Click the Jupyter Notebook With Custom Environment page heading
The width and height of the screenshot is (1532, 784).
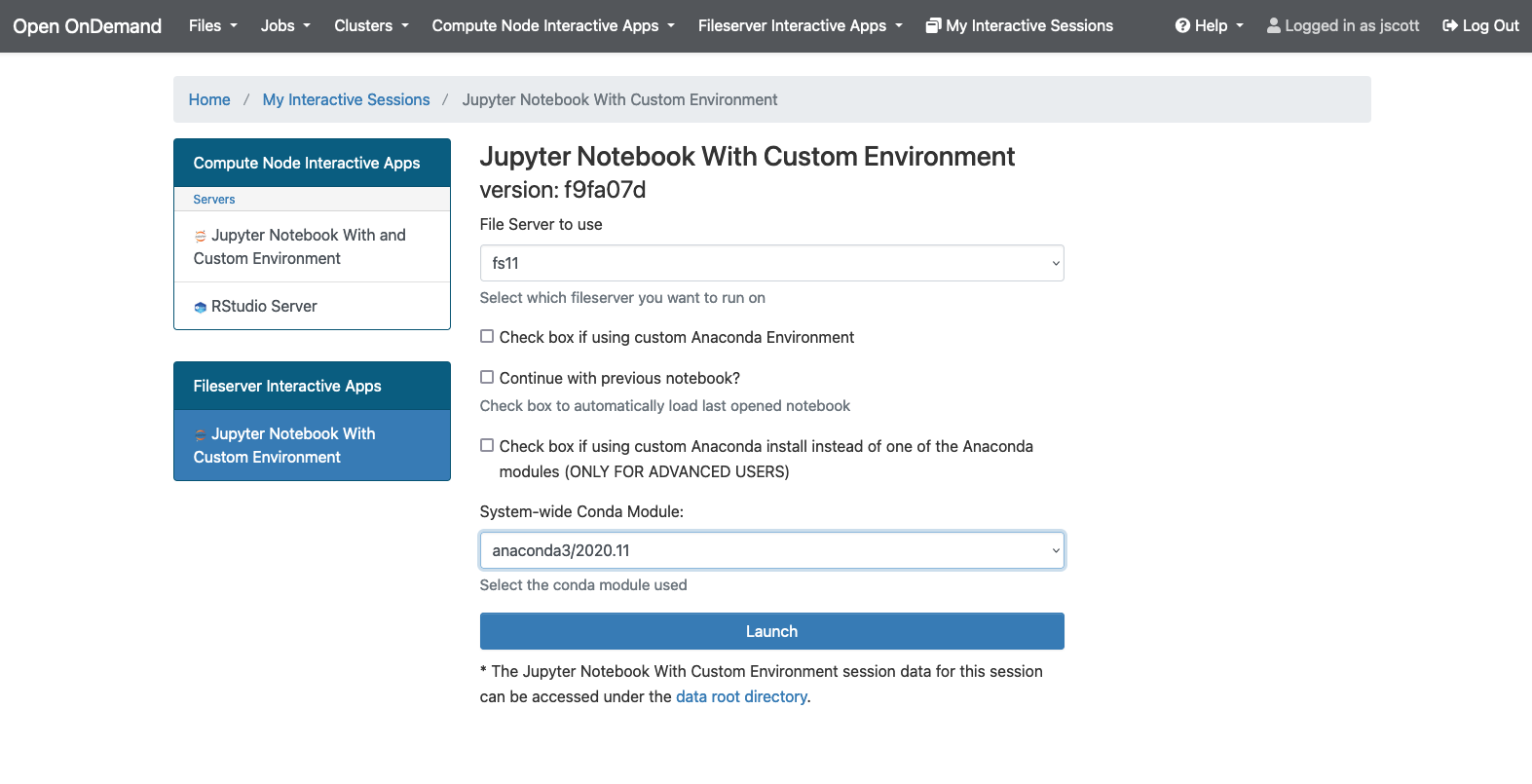tap(747, 157)
